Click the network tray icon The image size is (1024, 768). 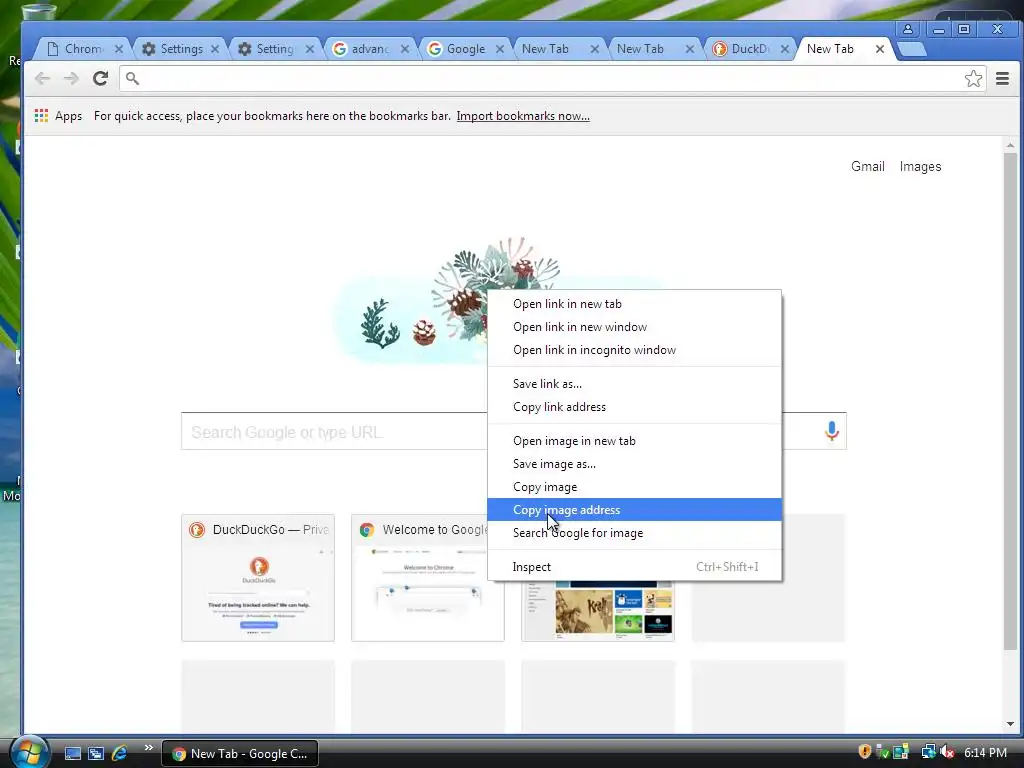coord(928,752)
